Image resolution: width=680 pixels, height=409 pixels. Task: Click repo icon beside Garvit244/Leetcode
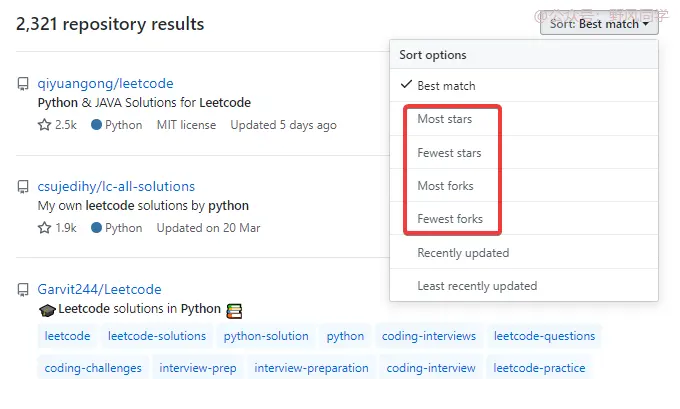coord(23,290)
